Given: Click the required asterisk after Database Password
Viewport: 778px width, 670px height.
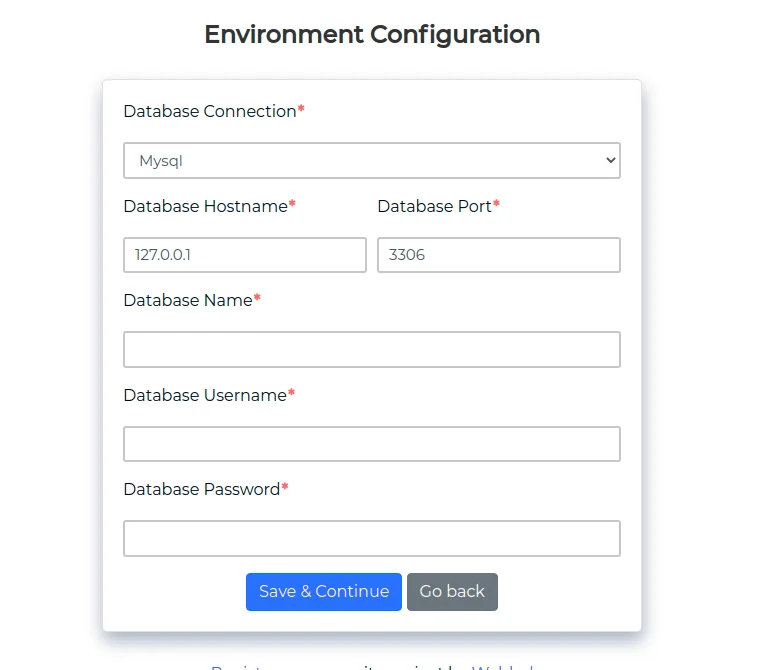Looking at the screenshot, I should click(x=285, y=488).
